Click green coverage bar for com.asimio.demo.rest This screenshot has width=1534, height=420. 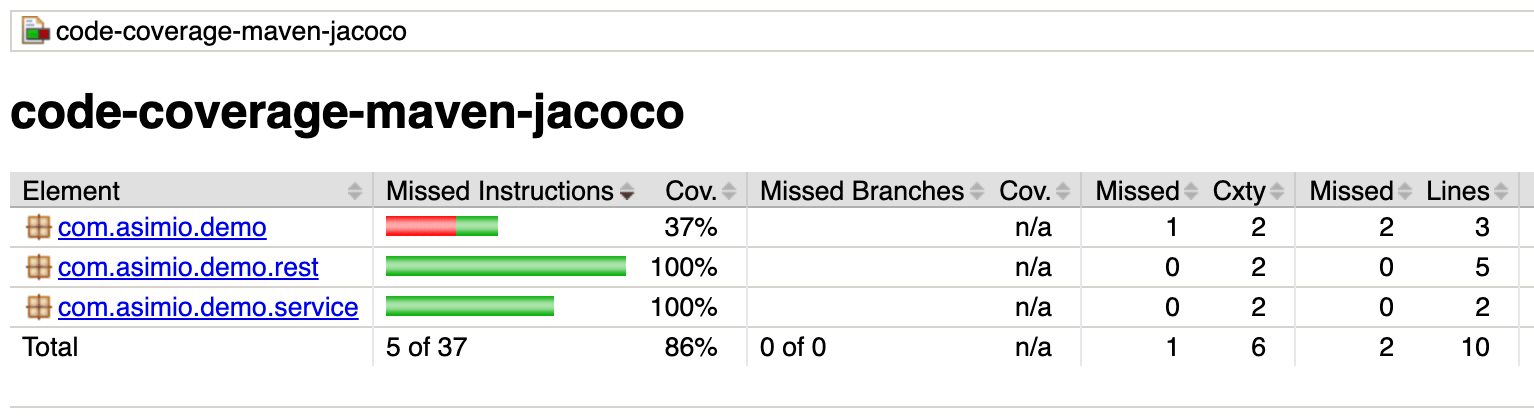(506, 267)
